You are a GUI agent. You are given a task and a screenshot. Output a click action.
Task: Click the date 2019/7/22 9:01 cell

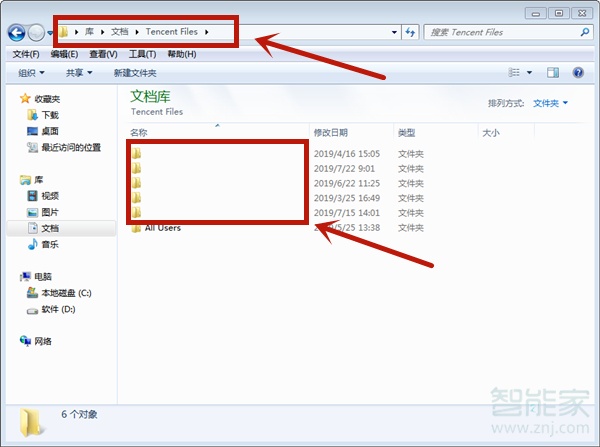click(x=344, y=169)
